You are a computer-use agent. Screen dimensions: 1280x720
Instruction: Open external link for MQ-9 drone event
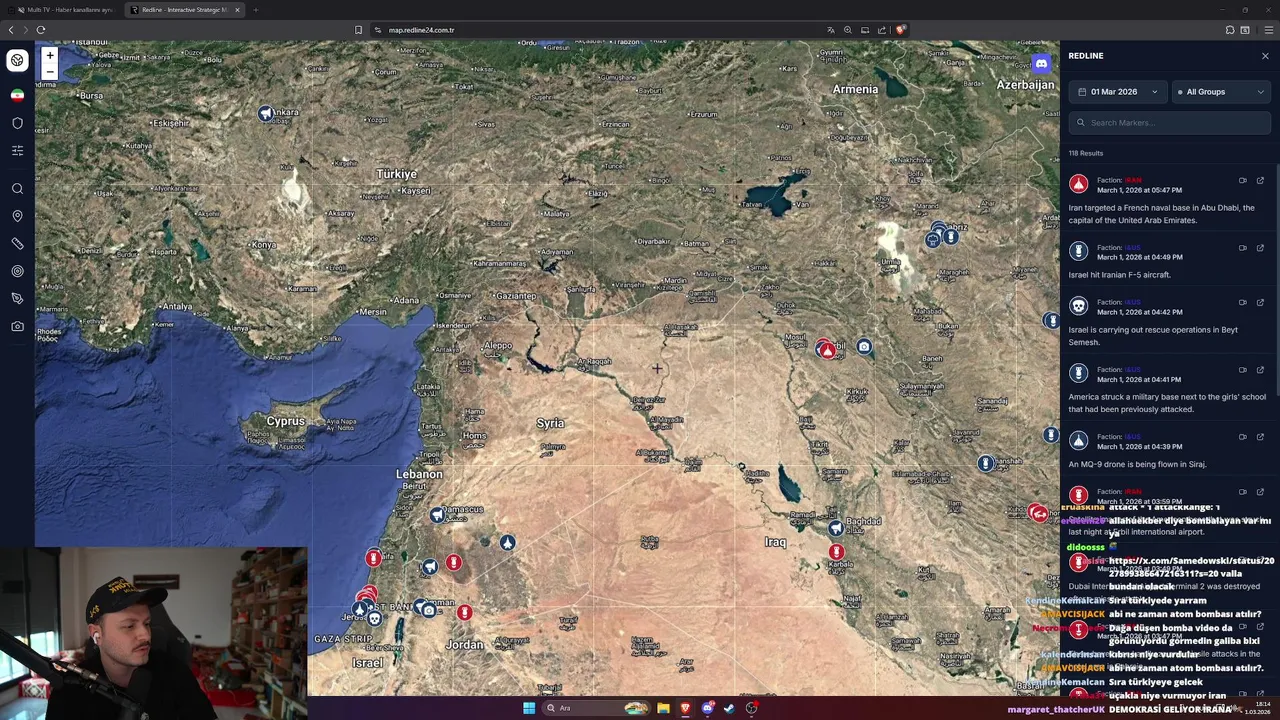1260,437
